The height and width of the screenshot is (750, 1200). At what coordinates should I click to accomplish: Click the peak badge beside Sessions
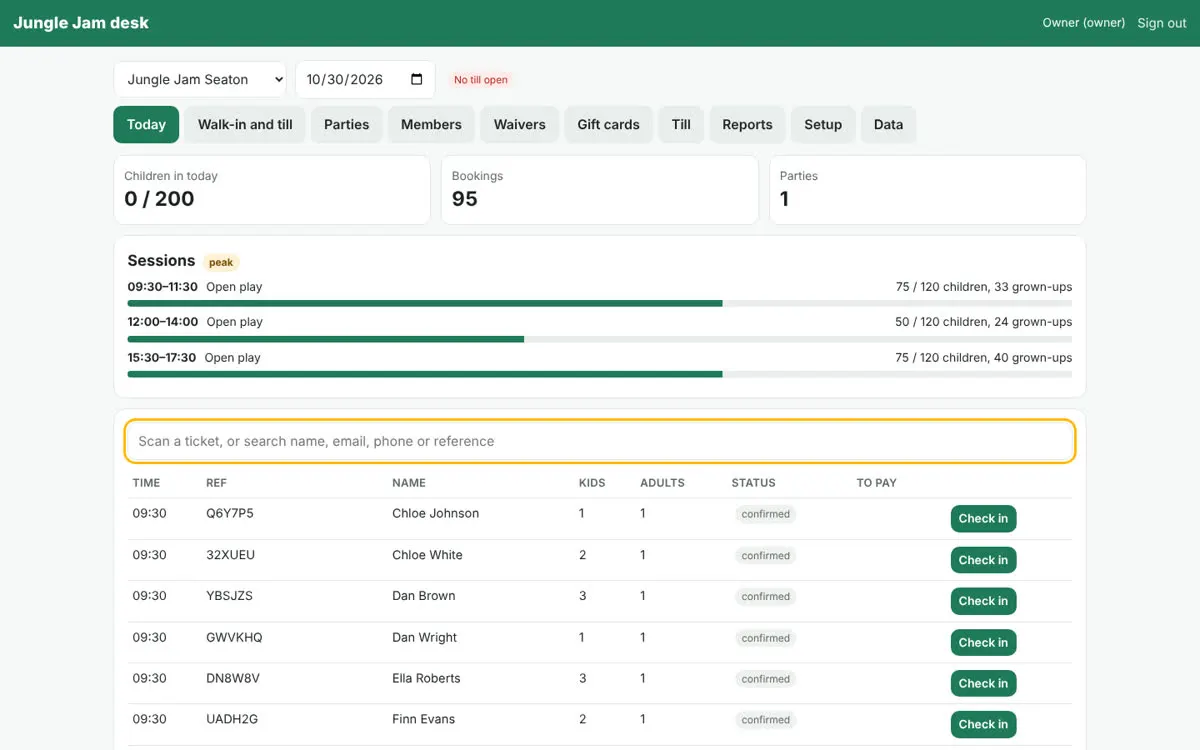[x=221, y=262]
